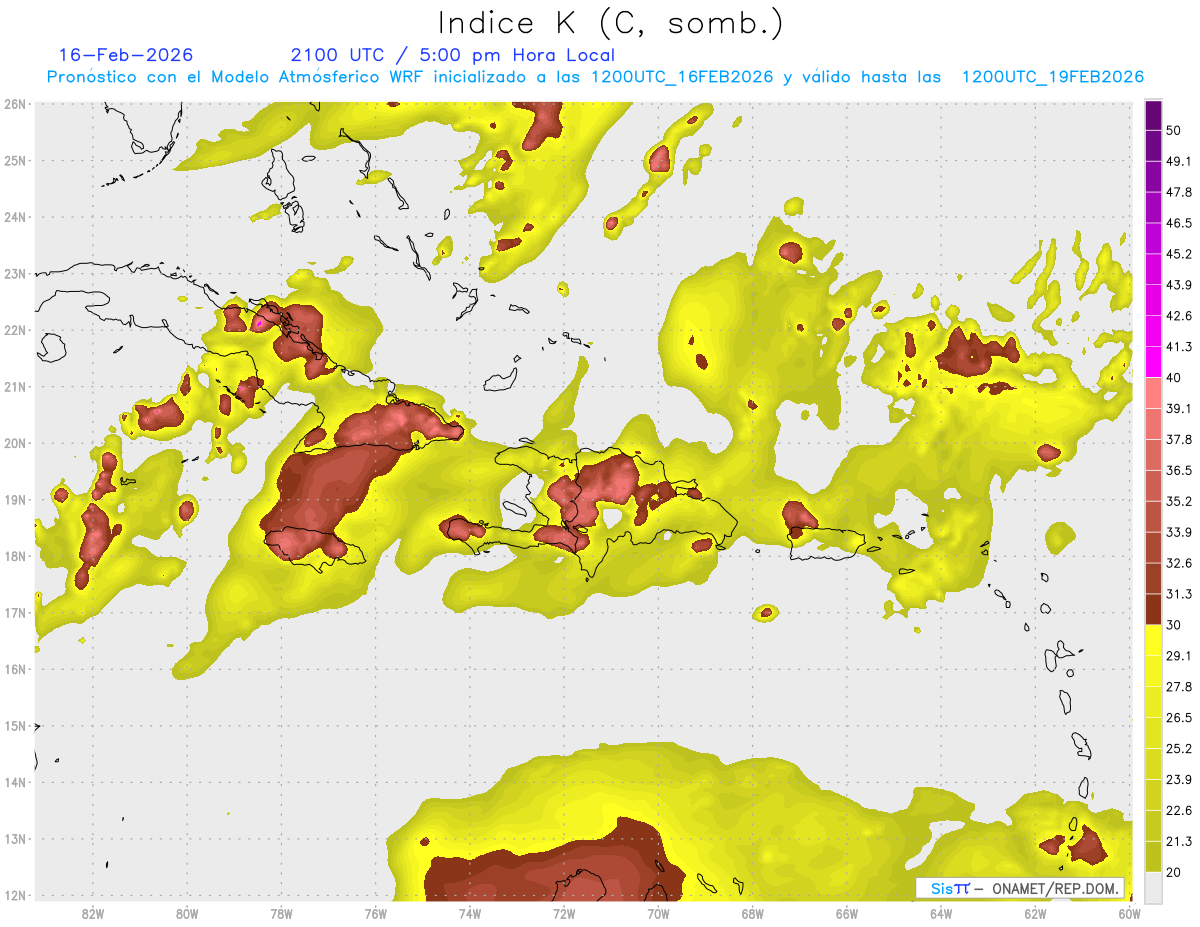Click the colorbar value '23.9'
The image size is (1200, 927).
click(1180, 779)
